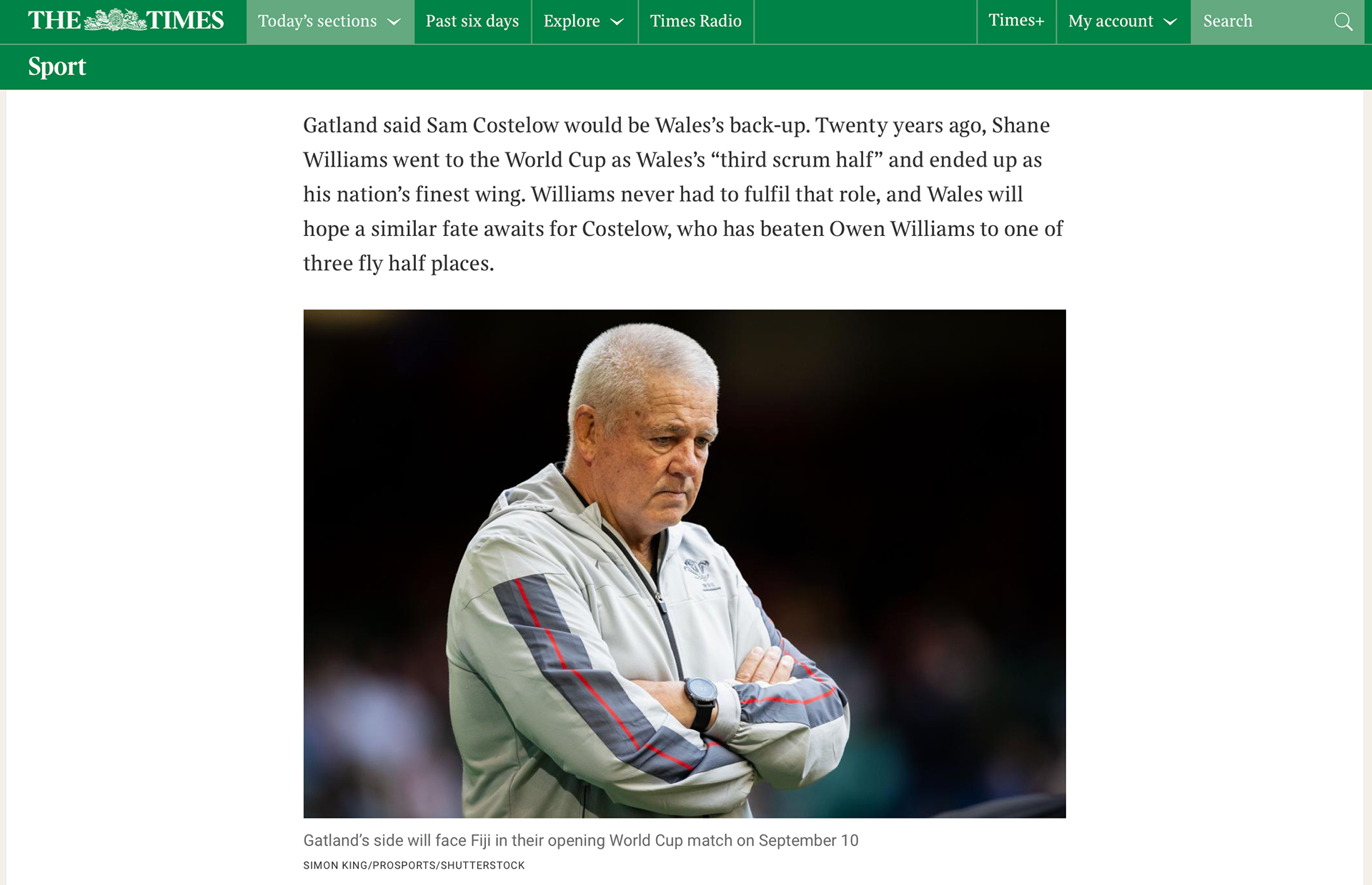Click the Gatland photo to enlarge
This screenshot has height=885, width=1372.
pos(685,563)
